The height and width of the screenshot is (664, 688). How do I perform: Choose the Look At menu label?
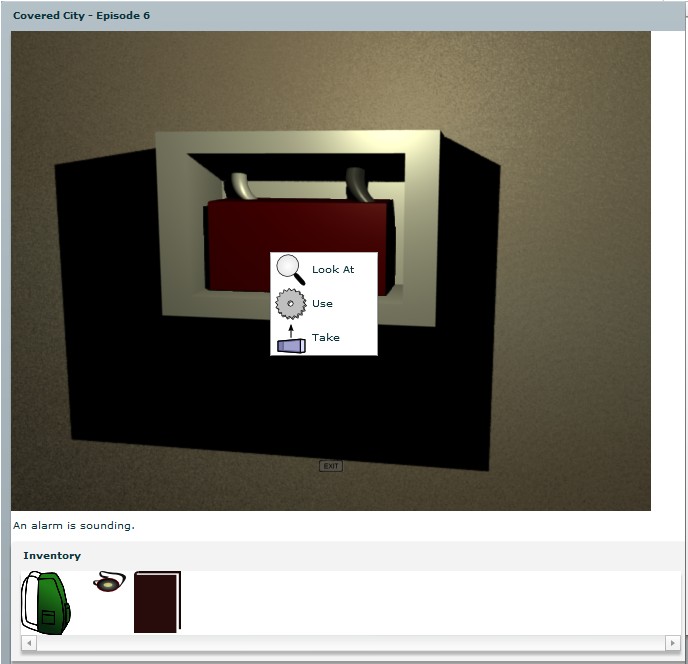click(333, 269)
